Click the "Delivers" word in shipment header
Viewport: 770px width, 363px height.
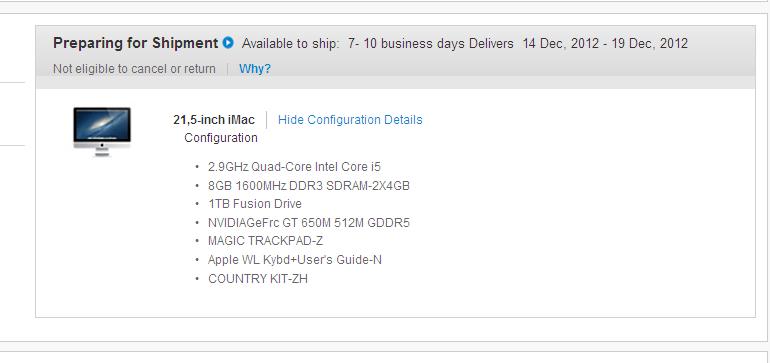[x=491, y=43]
